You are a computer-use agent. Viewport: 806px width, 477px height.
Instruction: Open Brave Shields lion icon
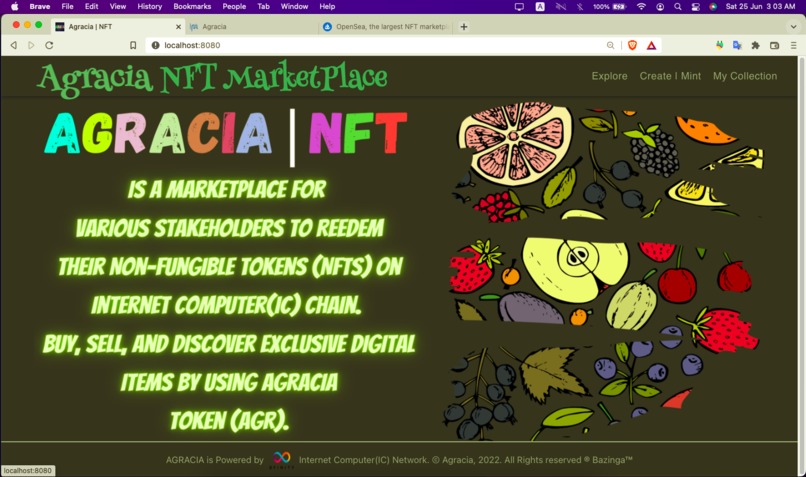coord(632,45)
